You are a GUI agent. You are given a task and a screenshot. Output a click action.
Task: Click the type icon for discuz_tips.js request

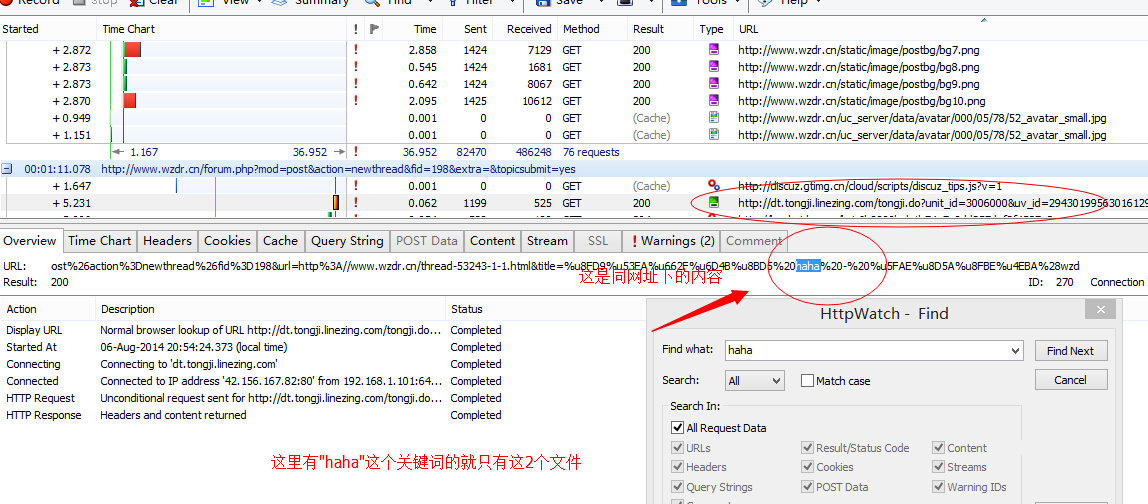tap(714, 186)
